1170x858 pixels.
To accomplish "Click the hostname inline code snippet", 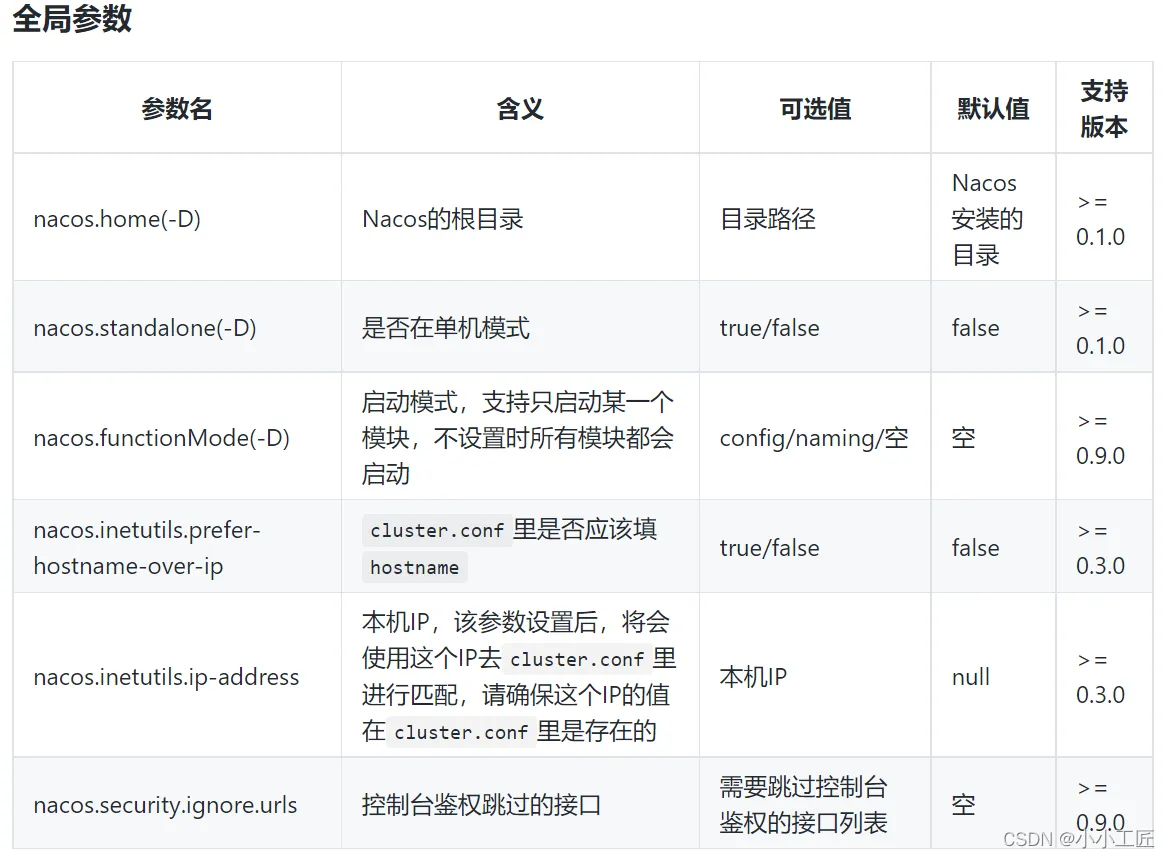I will pyautogui.click(x=414, y=567).
